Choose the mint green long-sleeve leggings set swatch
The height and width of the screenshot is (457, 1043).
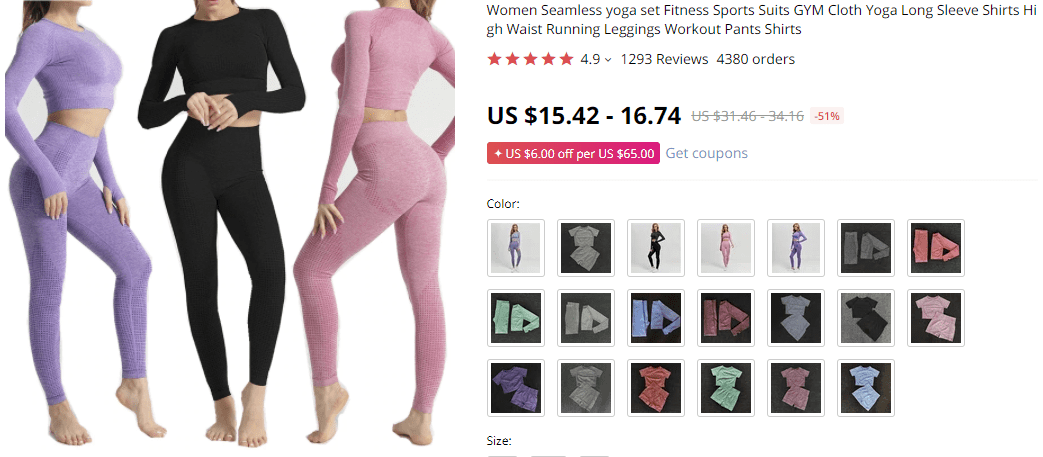516,318
